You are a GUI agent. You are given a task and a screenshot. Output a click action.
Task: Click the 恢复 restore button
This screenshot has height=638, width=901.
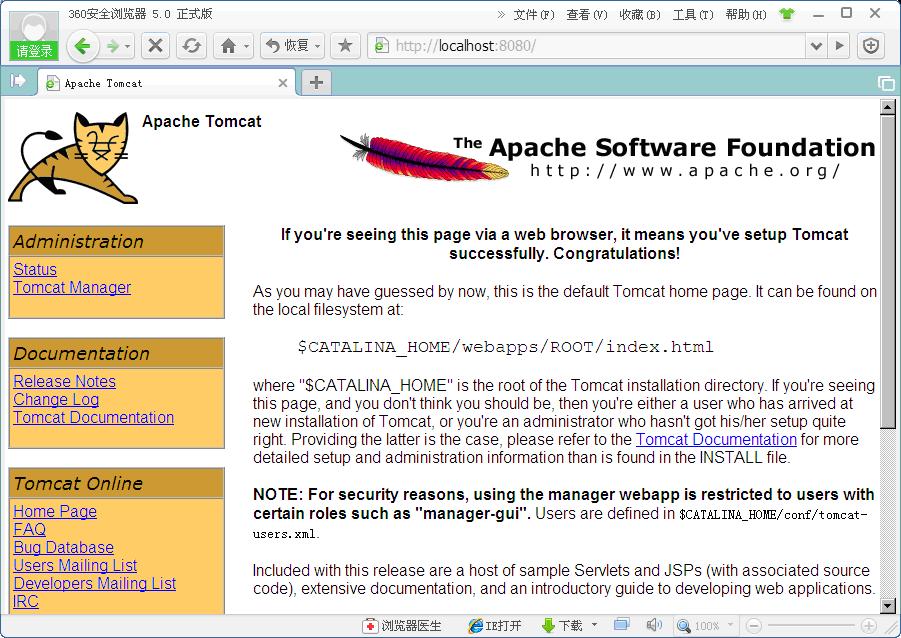(287, 45)
